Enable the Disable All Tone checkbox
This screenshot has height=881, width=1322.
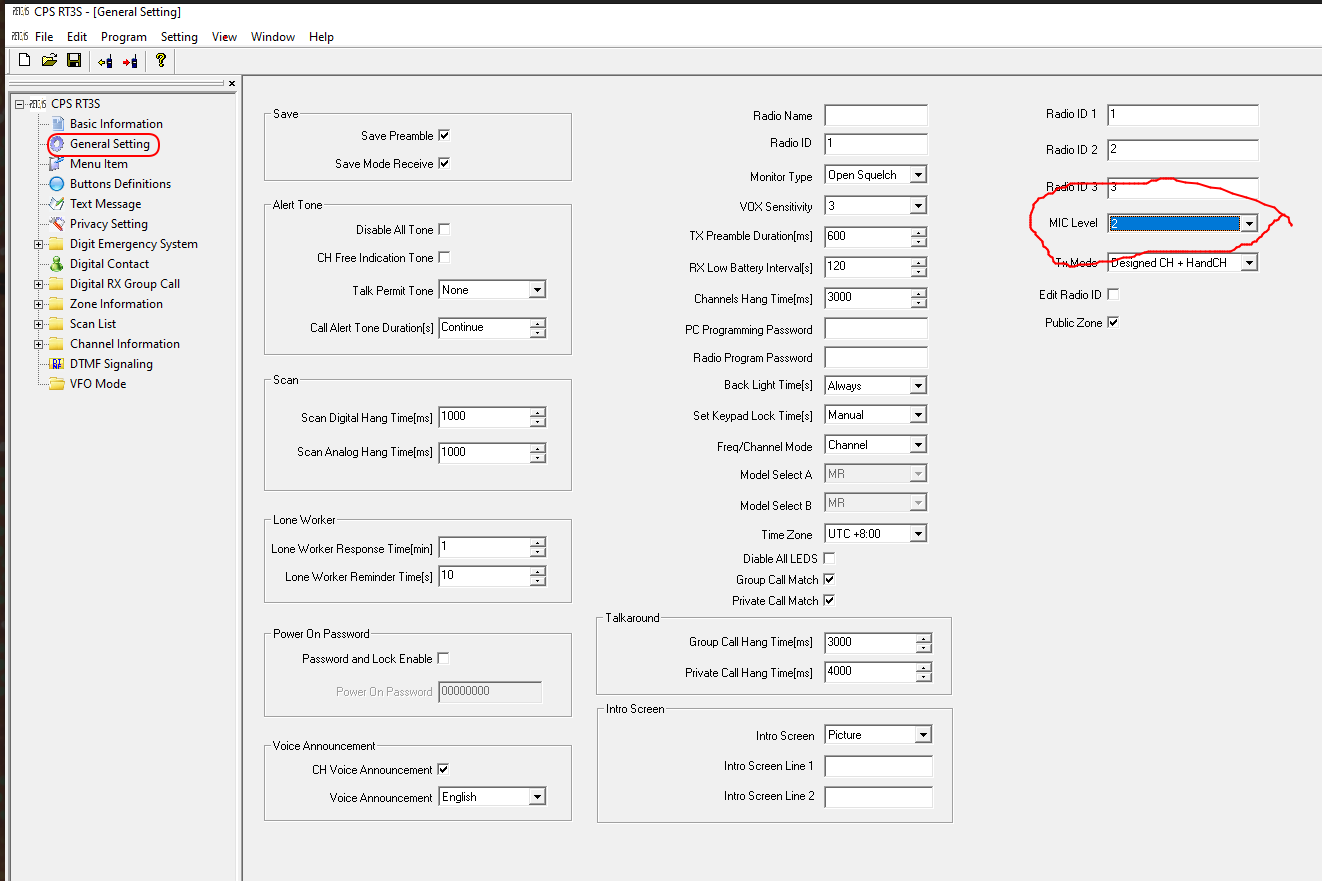point(444,230)
